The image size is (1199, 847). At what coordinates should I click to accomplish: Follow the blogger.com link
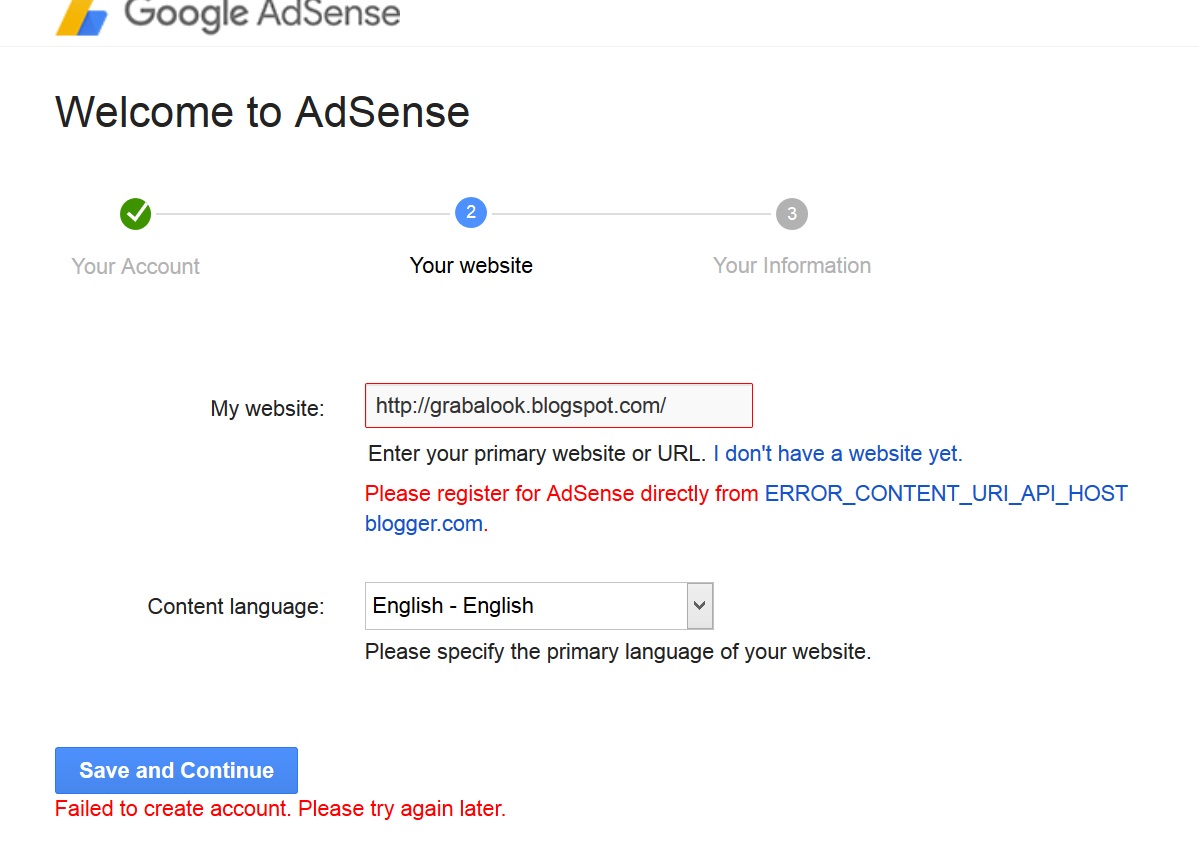coord(424,523)
